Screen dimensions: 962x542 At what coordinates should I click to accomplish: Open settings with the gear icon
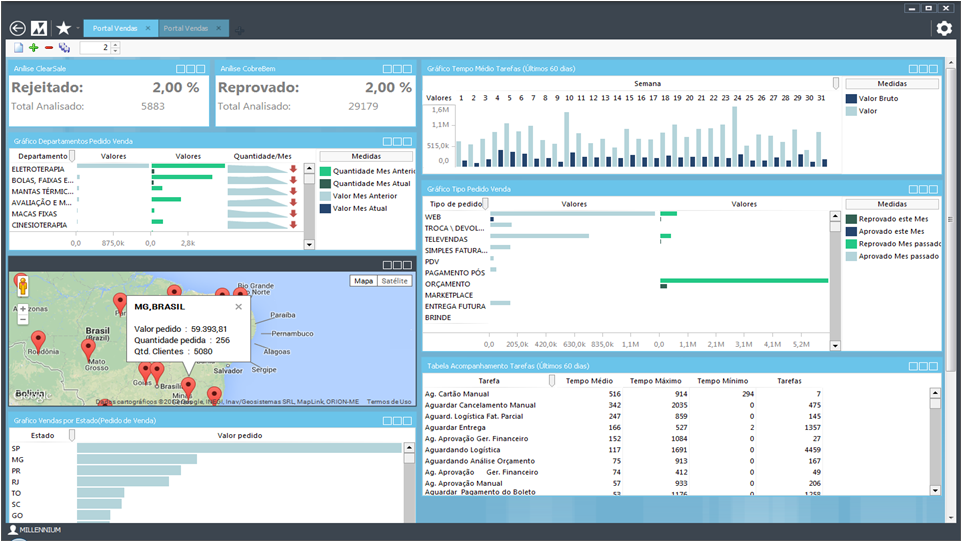coord(943,28)
